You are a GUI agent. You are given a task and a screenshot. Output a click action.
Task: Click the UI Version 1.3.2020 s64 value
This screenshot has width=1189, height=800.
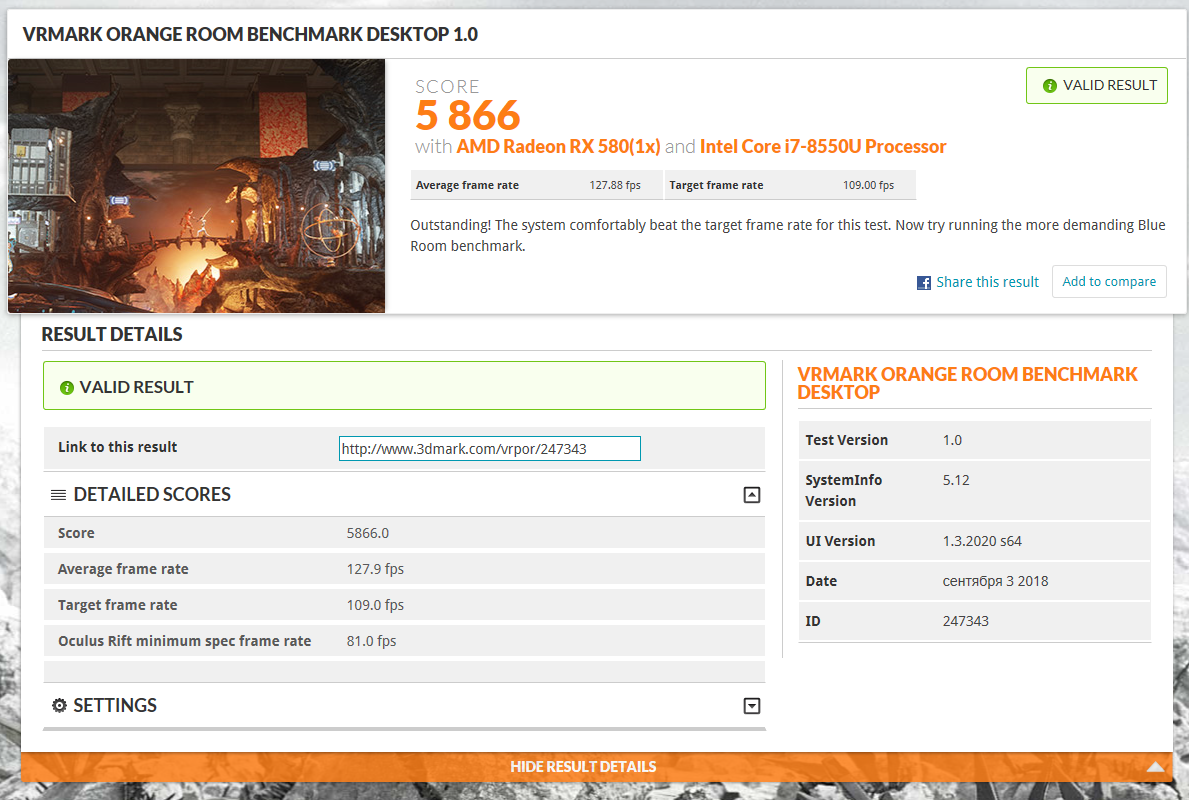click(x=982, y=541)
